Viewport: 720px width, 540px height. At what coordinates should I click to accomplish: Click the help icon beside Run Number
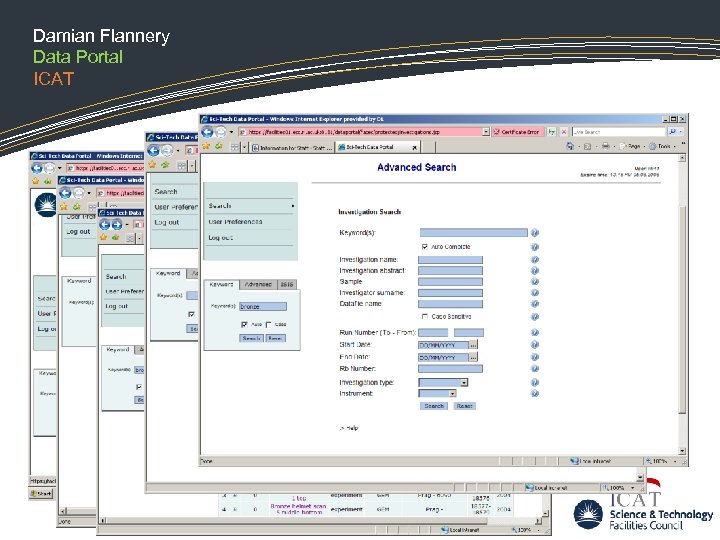pos(535,332)
